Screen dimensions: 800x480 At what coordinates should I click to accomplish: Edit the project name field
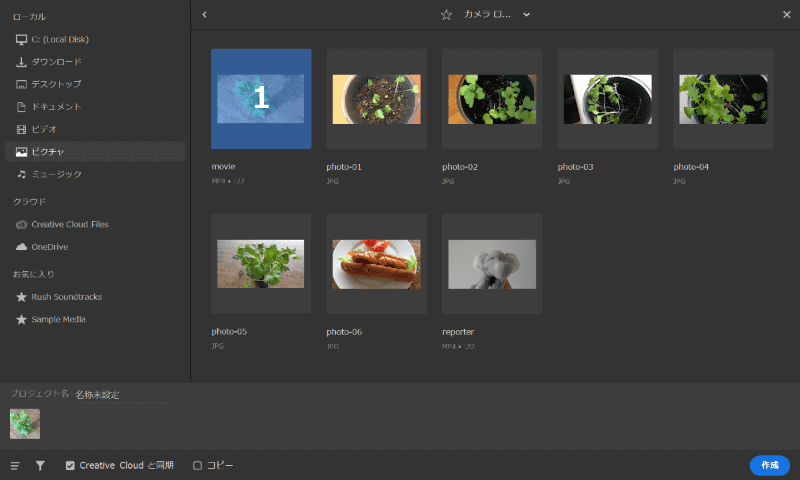pyautogui.click(x=120, y=395)
